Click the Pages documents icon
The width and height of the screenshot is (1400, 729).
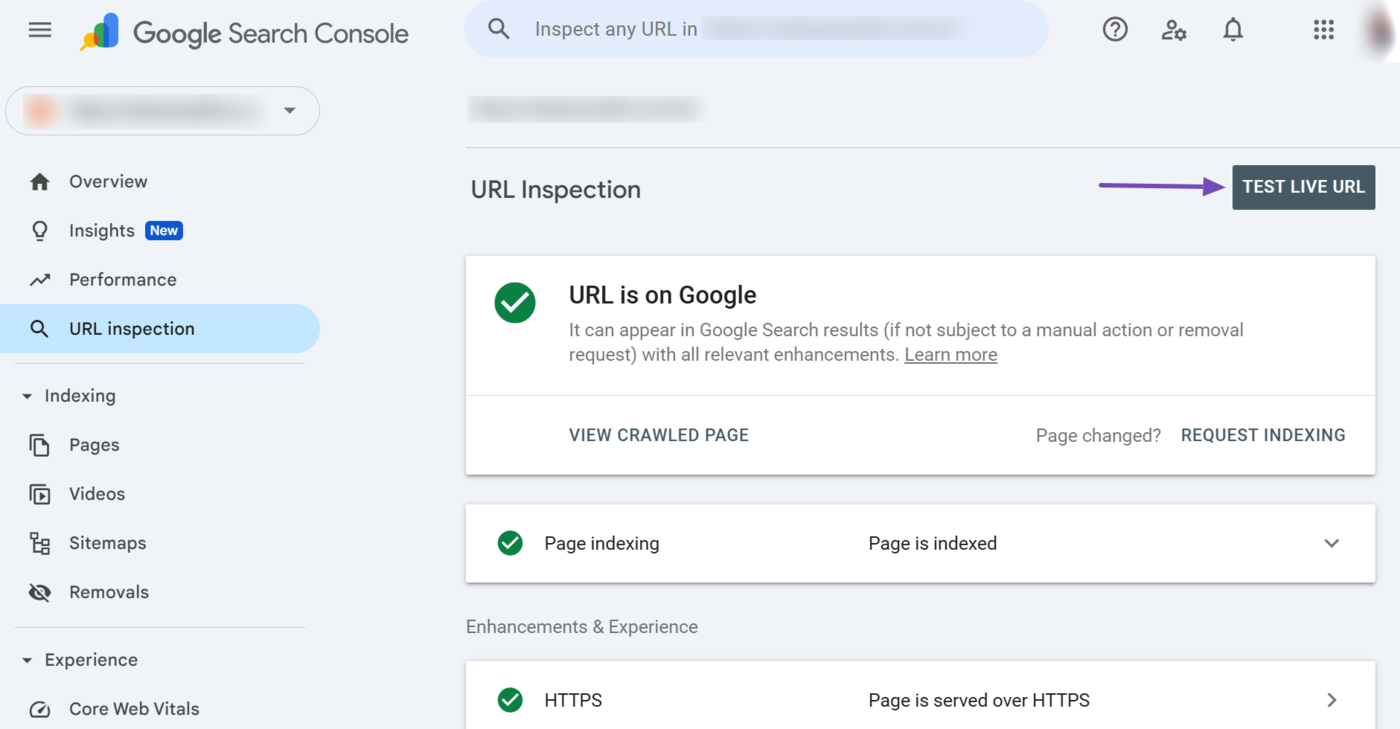point(40,445)
